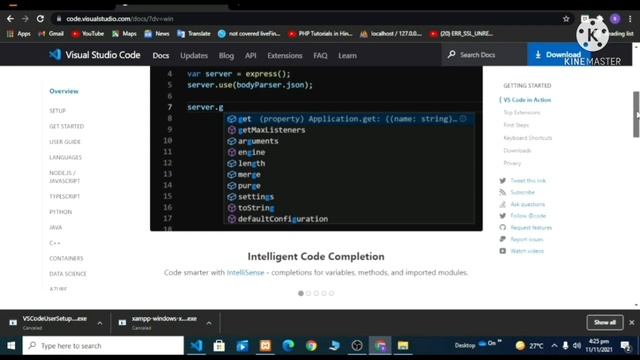Open the FAQ menu item
Viewport: 640px width, 360px height.
320,56
